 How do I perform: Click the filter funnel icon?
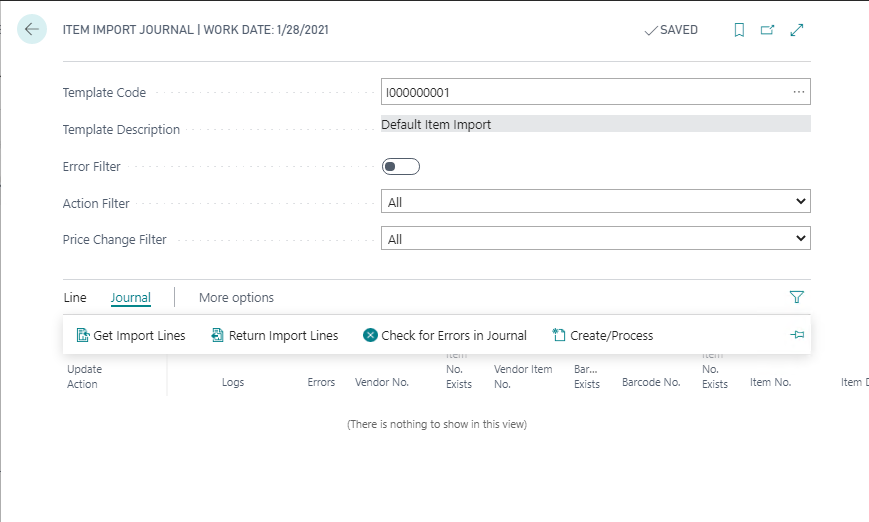click(796, 297)
